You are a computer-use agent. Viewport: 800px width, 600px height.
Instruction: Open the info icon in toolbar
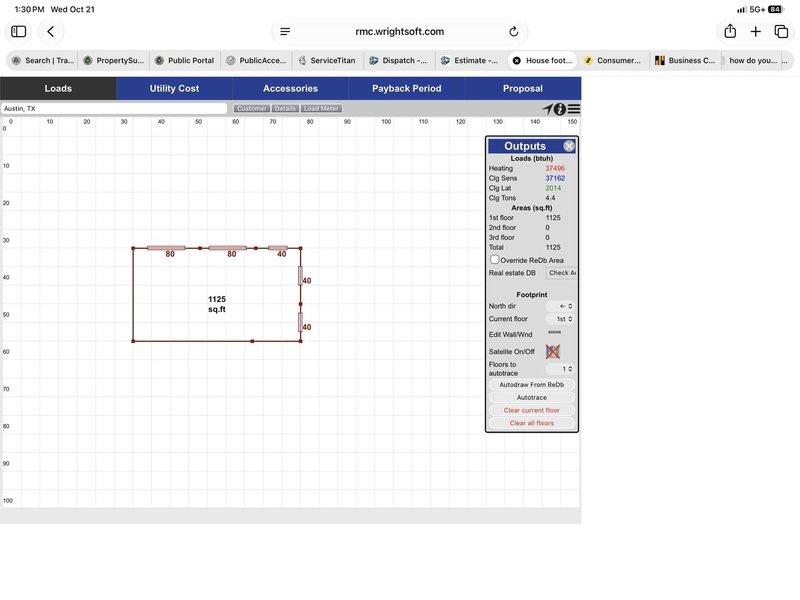pyautogui.click(x=560, y=109)
